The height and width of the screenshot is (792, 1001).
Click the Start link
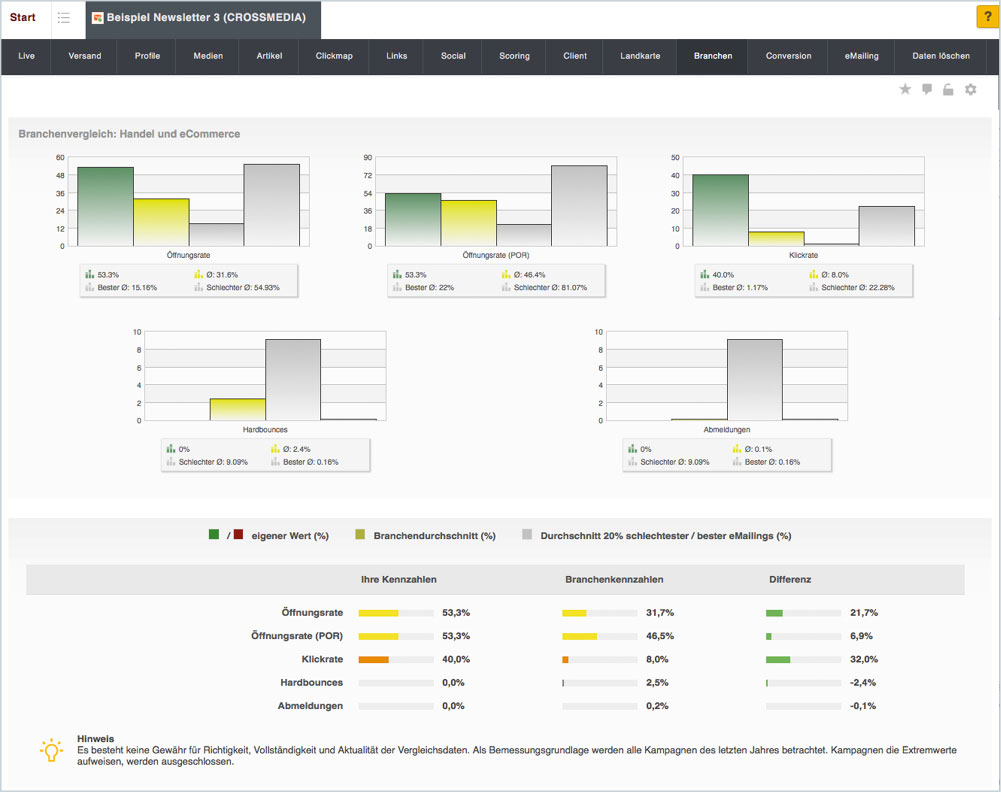[x=23, y=18]
